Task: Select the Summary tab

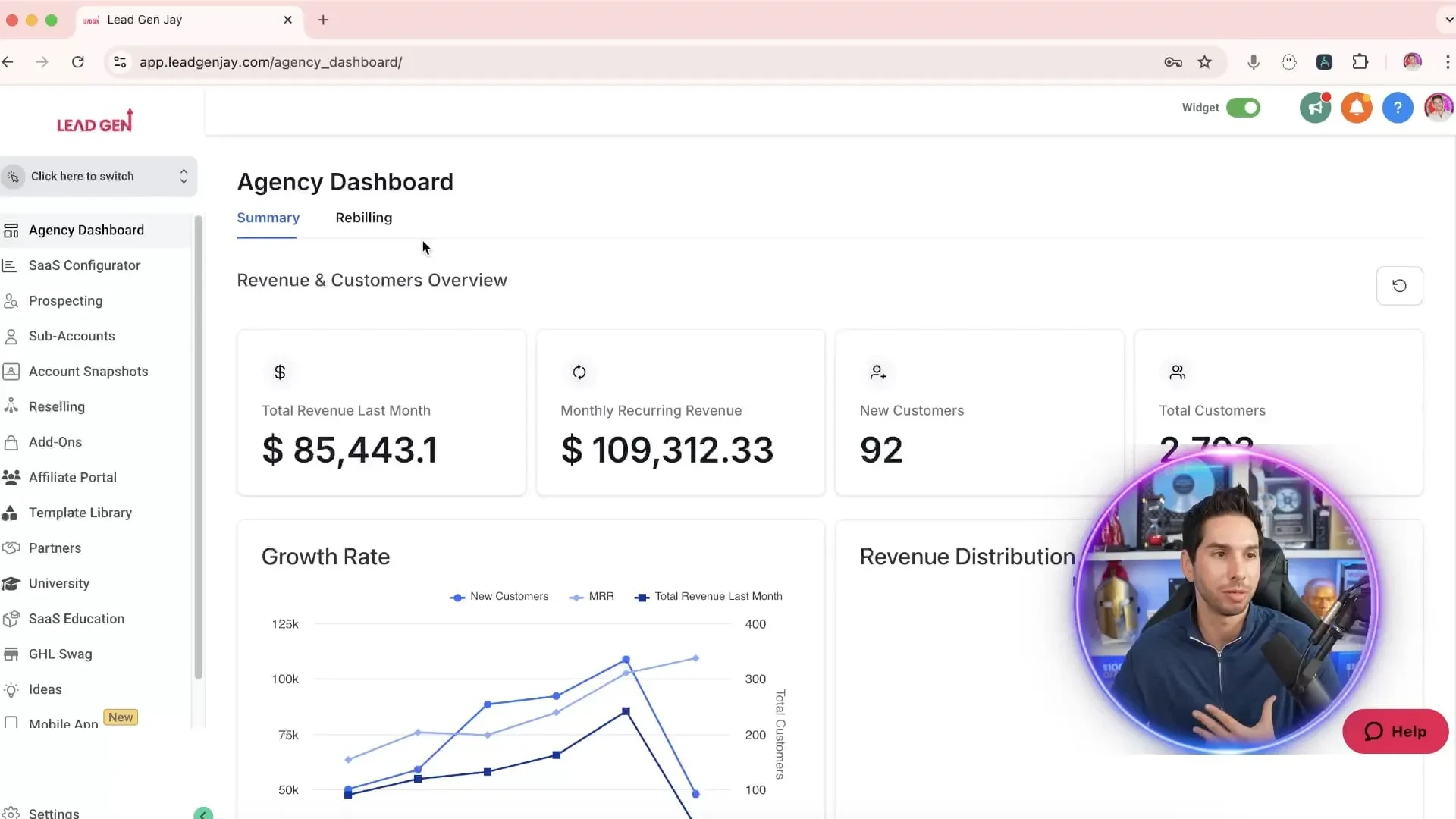Action: coord(268,218)
